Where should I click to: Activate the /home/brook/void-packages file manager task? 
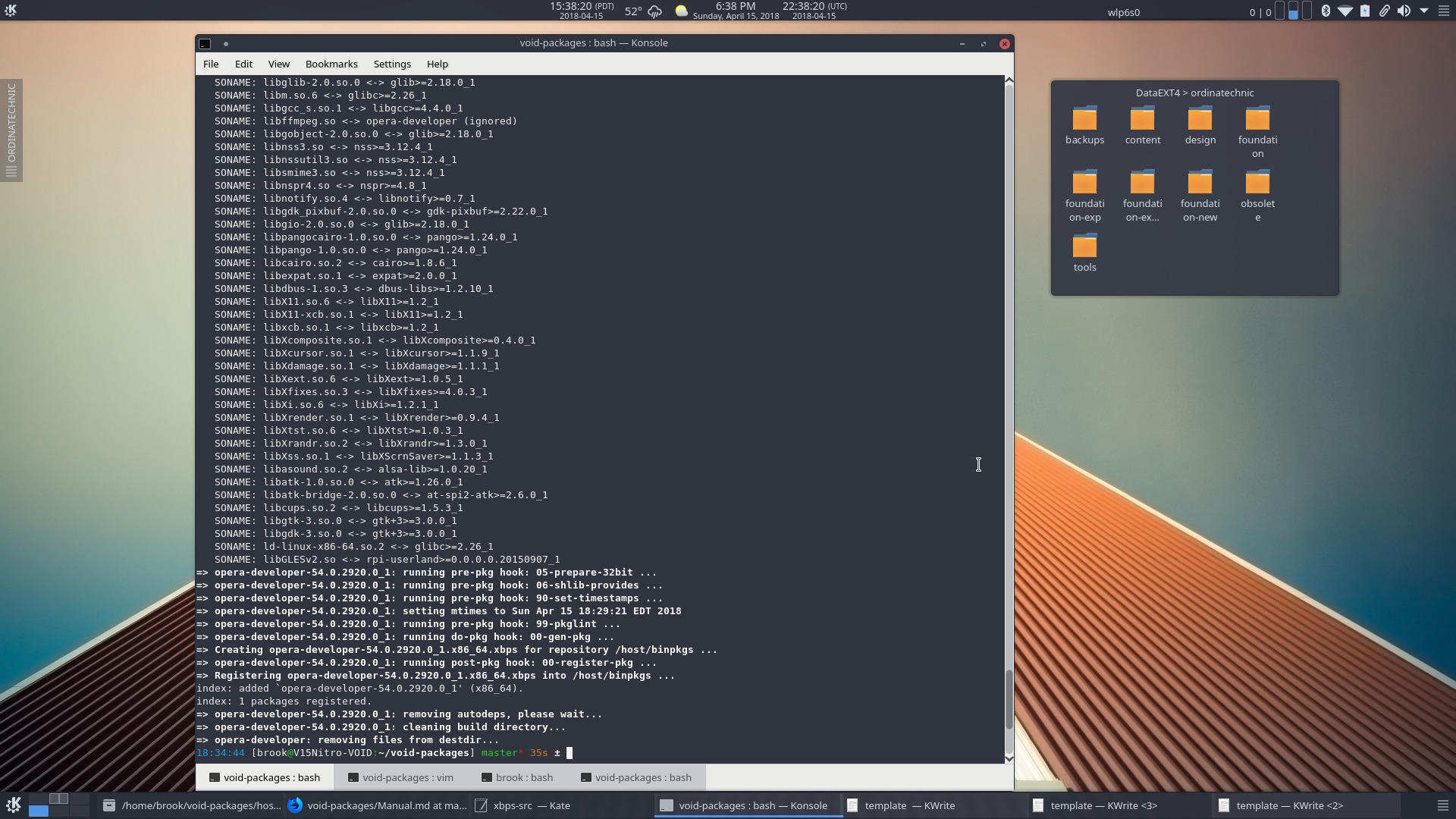point(191,805)
